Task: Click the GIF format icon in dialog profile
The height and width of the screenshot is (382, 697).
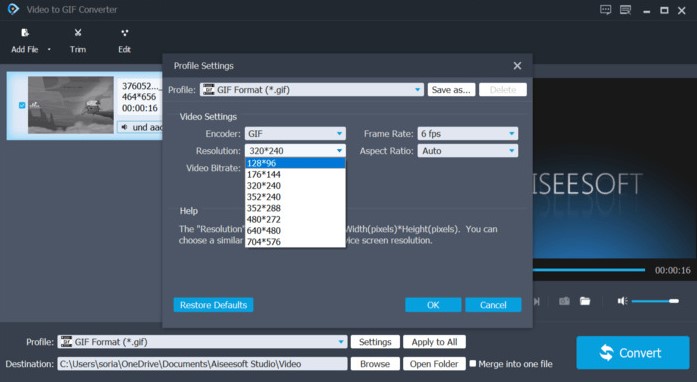Action: [208, 90]
